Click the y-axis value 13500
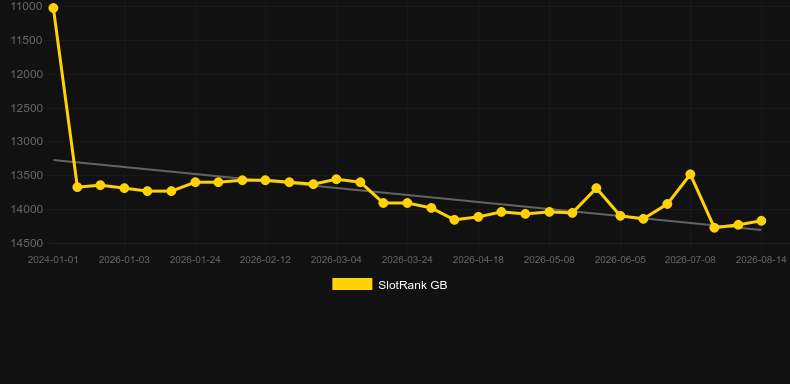Image resolution: width=790 pixels, height=384 pixels. point(26,175)
